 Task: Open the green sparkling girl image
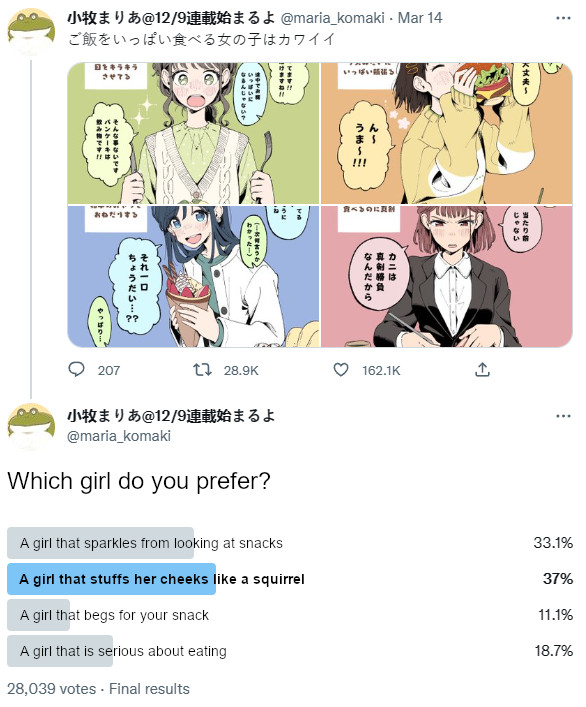(193, 133)
